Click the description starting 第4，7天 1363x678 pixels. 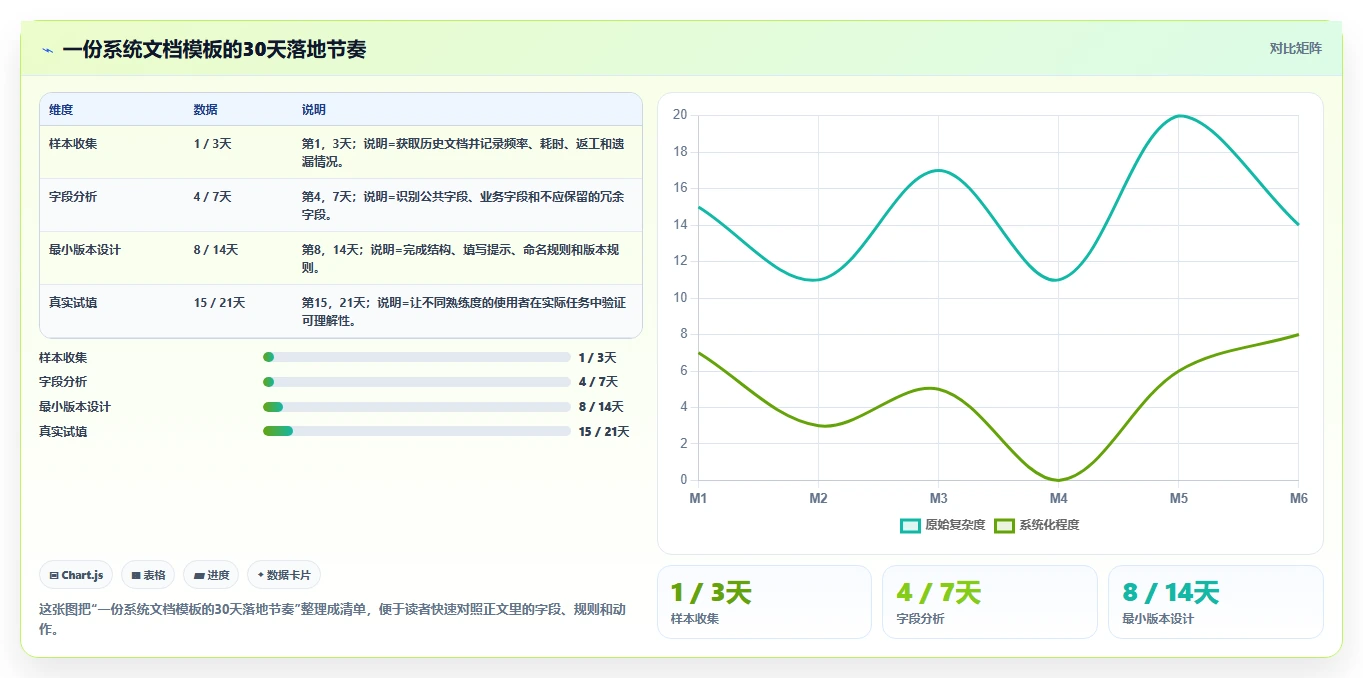pos(464,205)
